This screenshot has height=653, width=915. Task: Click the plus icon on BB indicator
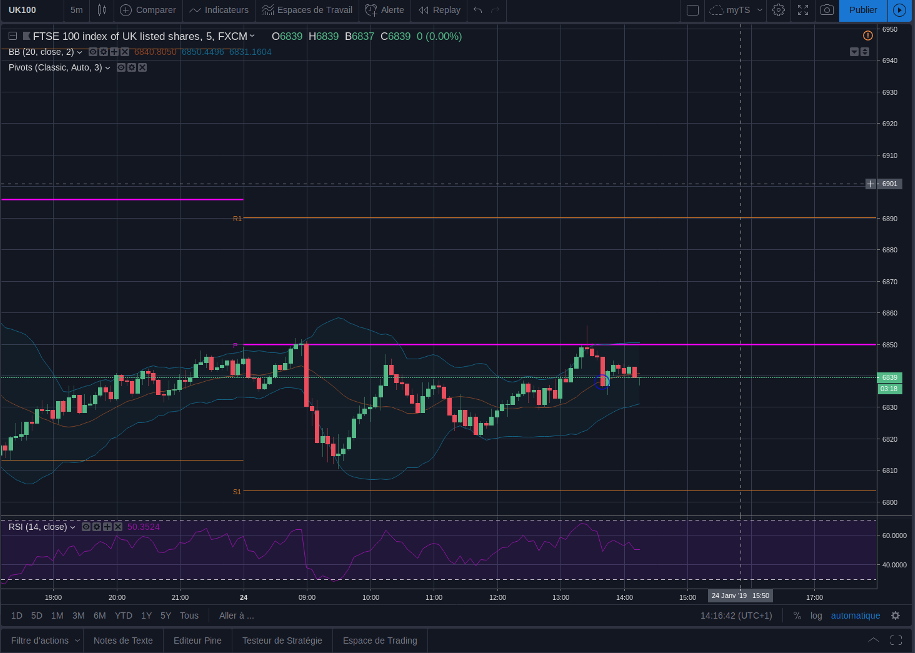pyautogui.click(x=114, y=52)
